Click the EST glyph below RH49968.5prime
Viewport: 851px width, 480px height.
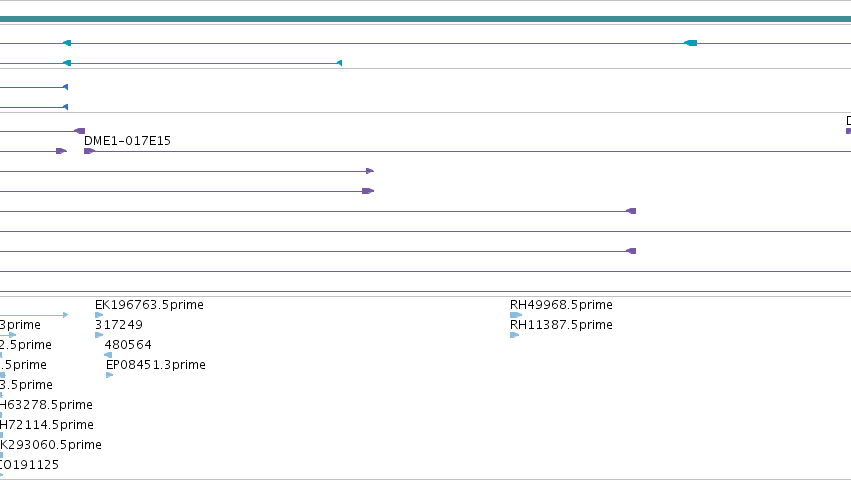click(516, 315)
